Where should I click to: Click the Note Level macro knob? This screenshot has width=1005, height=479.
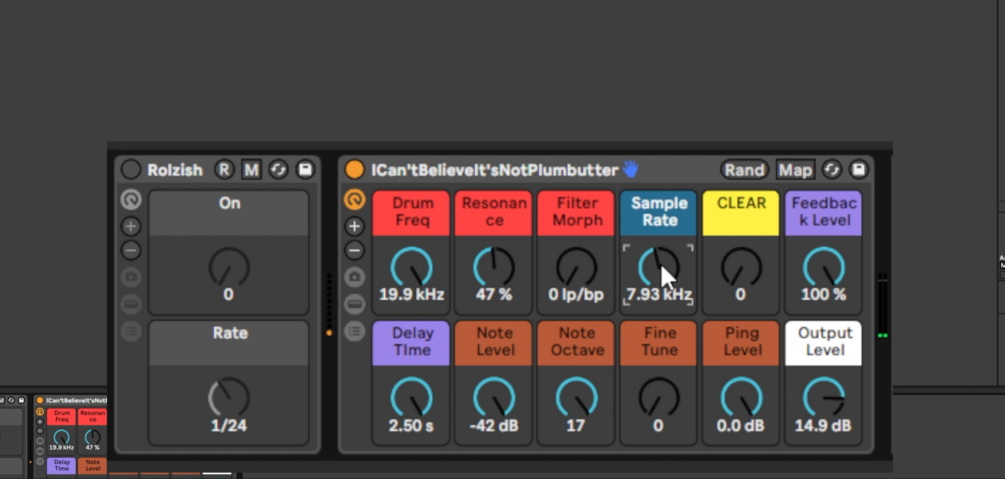(494, 398)
